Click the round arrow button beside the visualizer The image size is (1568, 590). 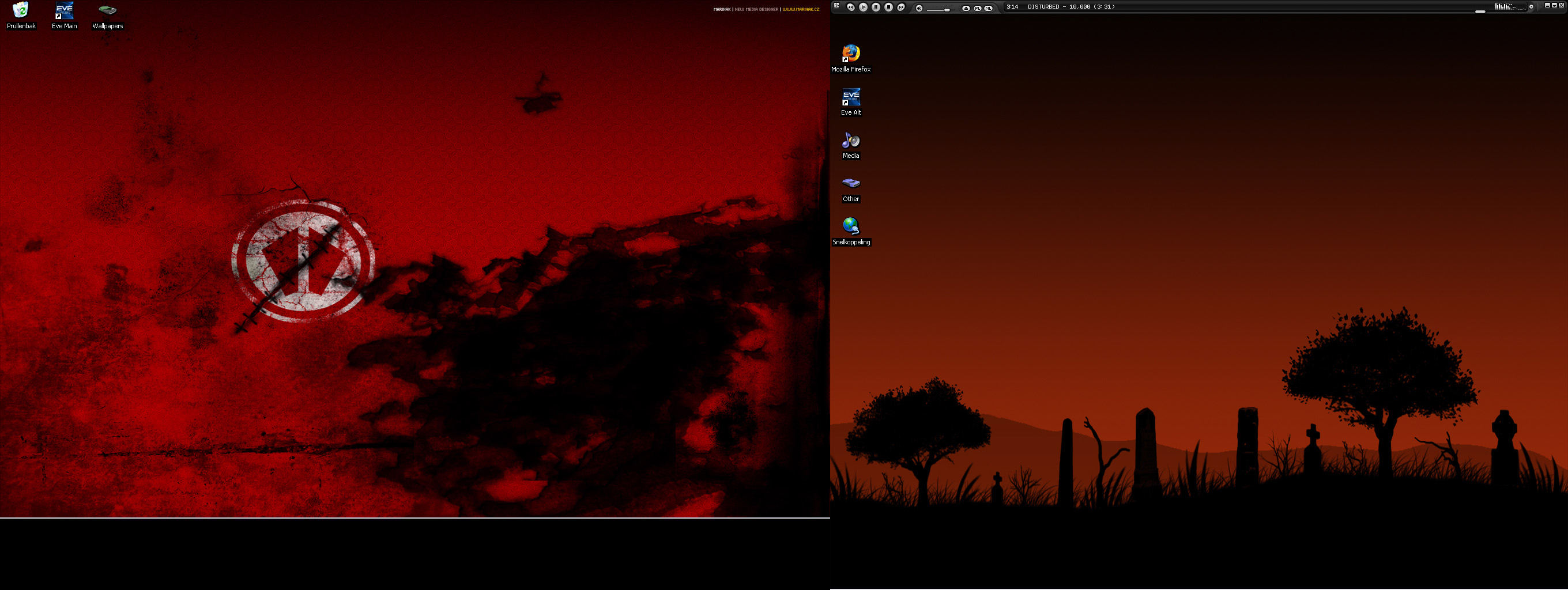(1532, 7)
